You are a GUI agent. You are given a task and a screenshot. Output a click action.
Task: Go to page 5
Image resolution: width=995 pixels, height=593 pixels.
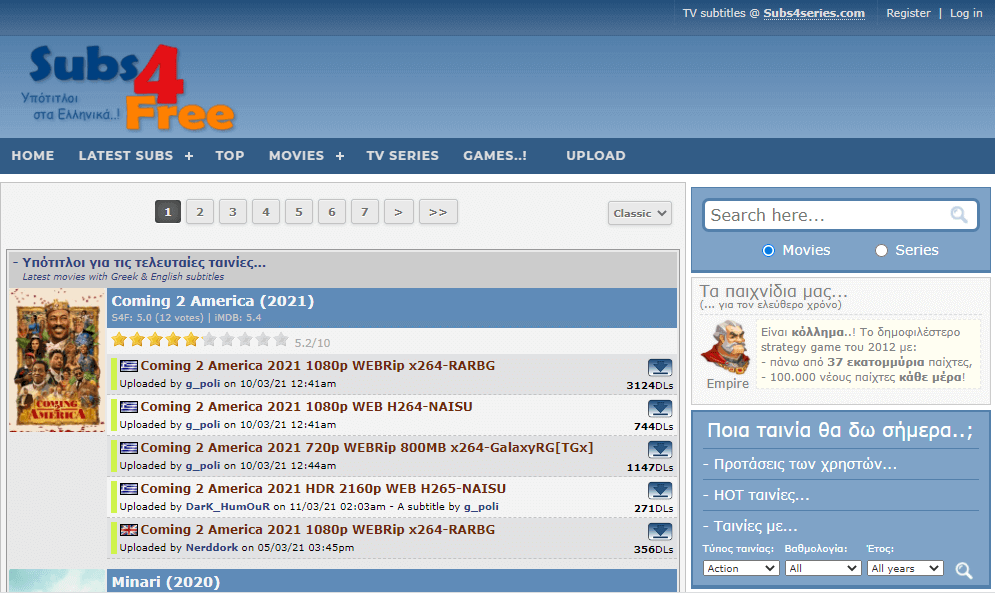click(x=299, y=212)
